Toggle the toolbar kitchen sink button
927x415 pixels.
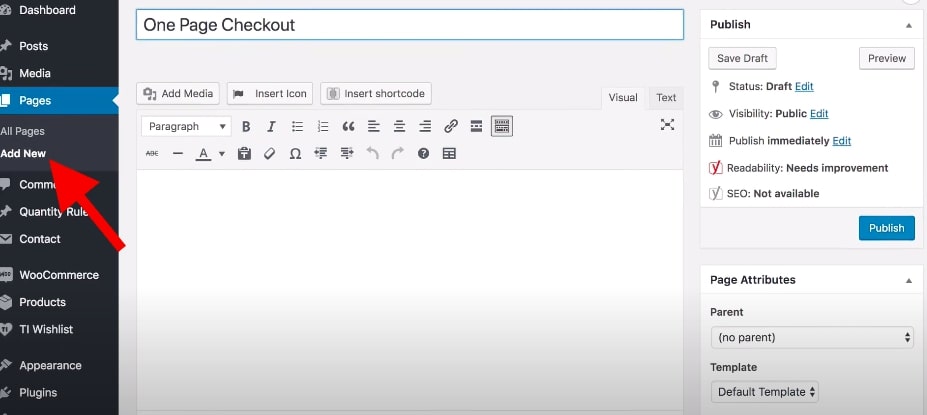pyautogui.click(x=502, y=126)
